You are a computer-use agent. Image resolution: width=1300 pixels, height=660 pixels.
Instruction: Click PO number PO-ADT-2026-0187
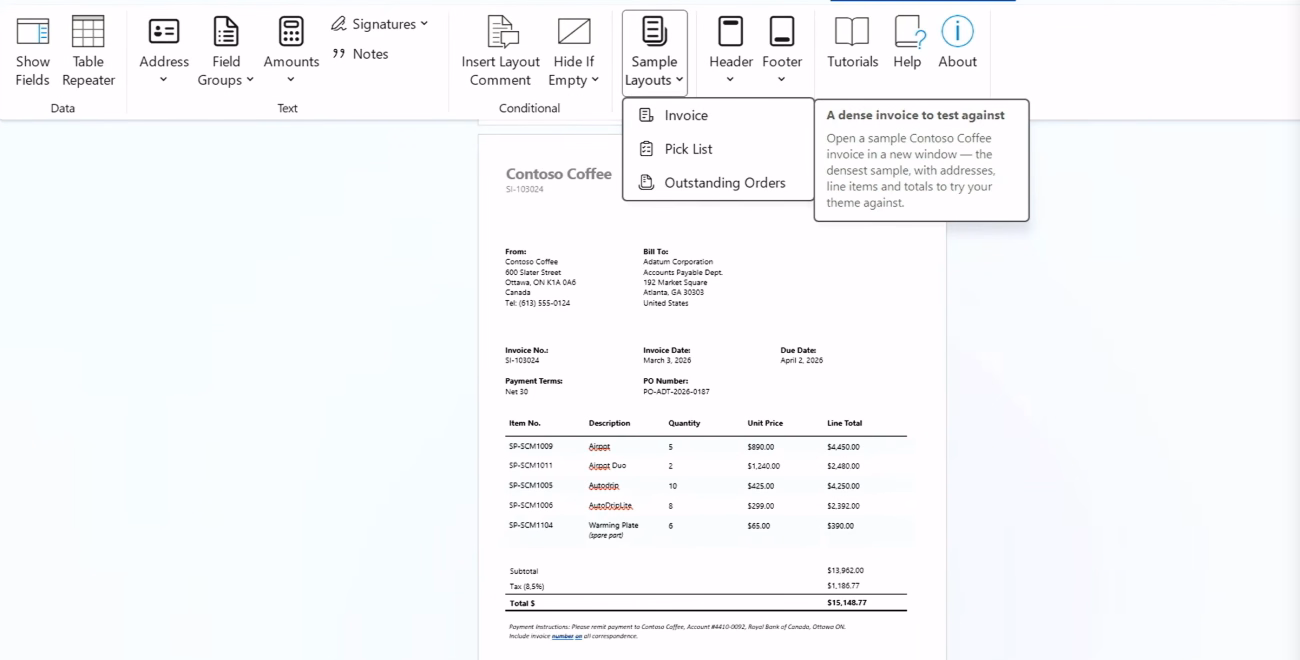point(676,392)
